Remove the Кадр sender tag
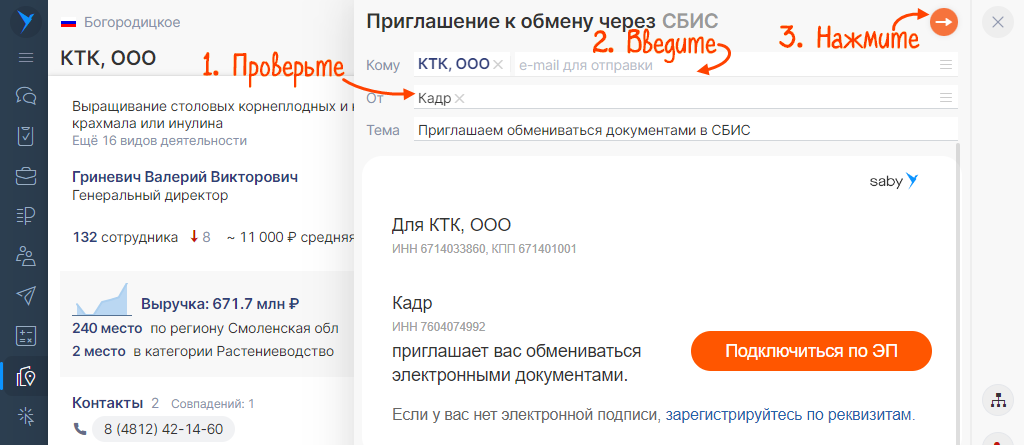This screenshot has width=1024, height=445. pos(460,98)
